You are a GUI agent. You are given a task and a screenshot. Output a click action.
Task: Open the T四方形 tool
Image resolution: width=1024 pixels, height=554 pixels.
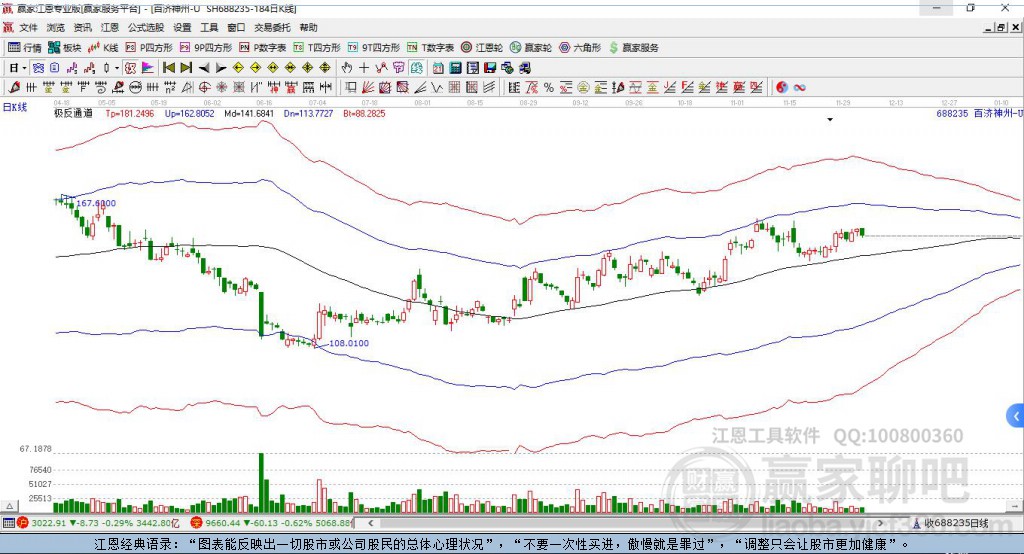[x=317, y=47]
